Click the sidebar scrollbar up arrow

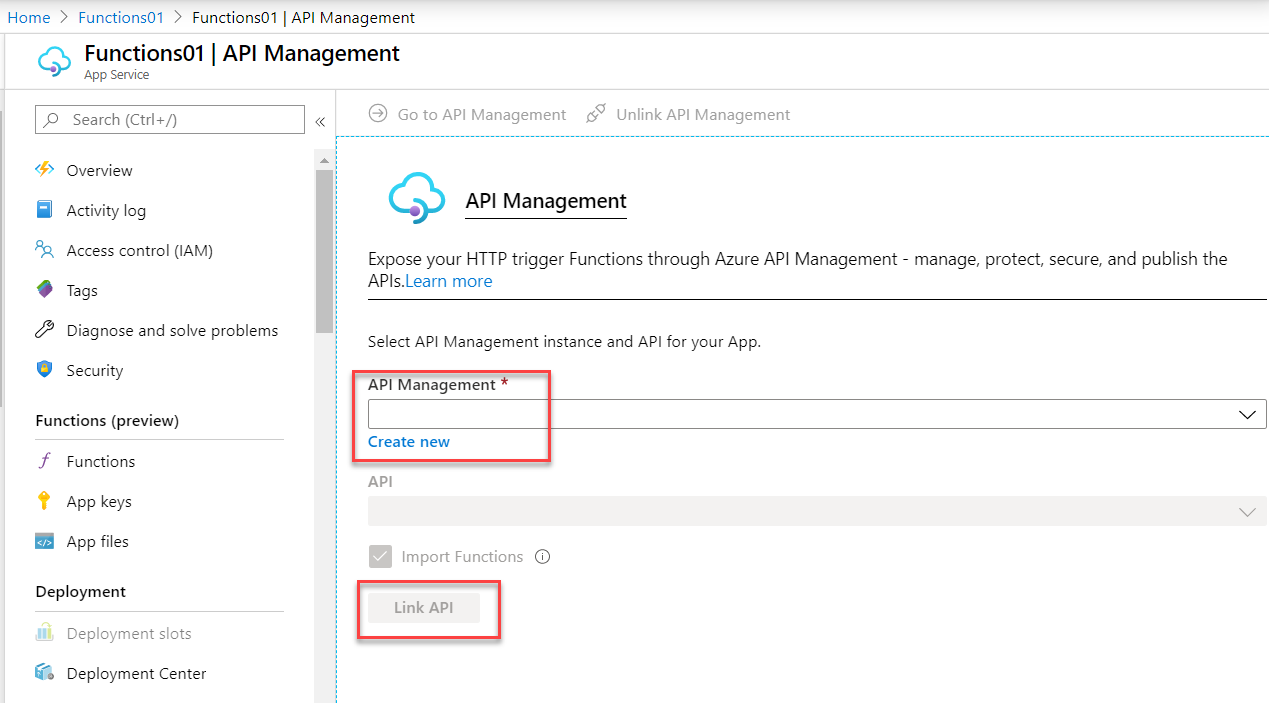pyautogui.click(x=324, y=160)
